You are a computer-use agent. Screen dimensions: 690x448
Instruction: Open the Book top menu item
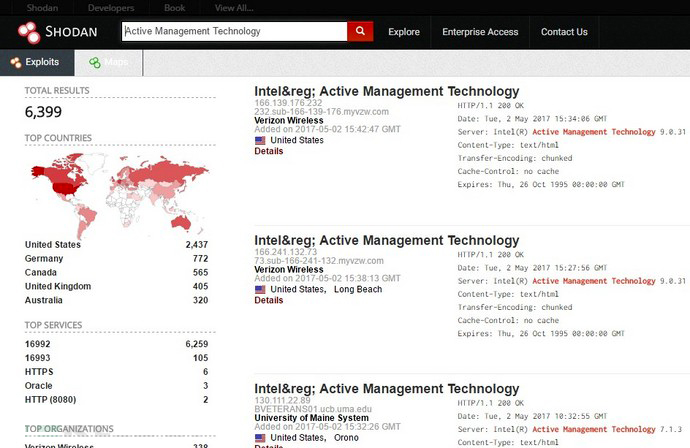point(175,7)
